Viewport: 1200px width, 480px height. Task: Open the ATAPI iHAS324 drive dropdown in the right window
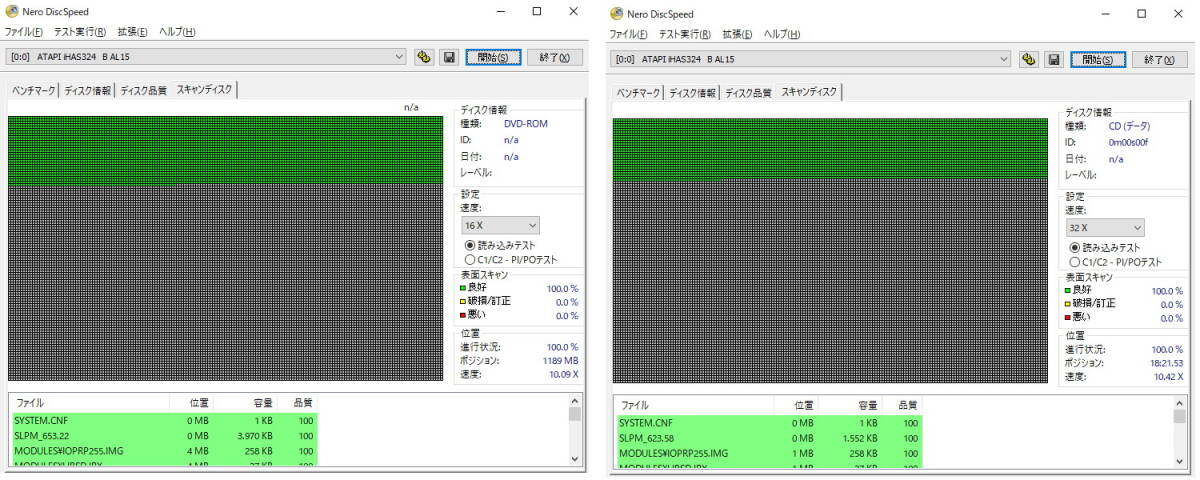click(x=811, y=60)
